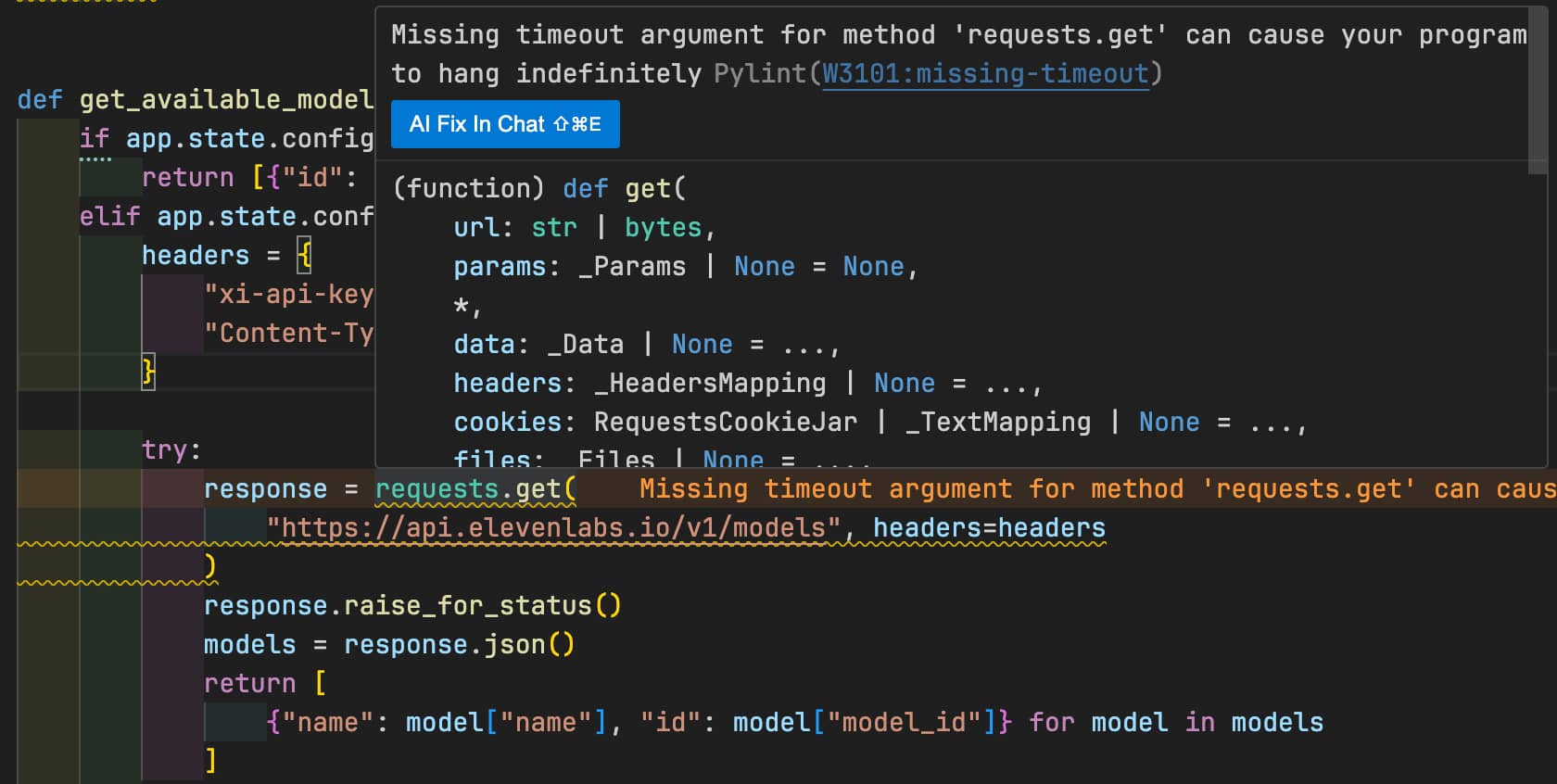1557x784 pixels.
Task: Click the highlighted opening brace after headers =
Action: pos(304,255)
